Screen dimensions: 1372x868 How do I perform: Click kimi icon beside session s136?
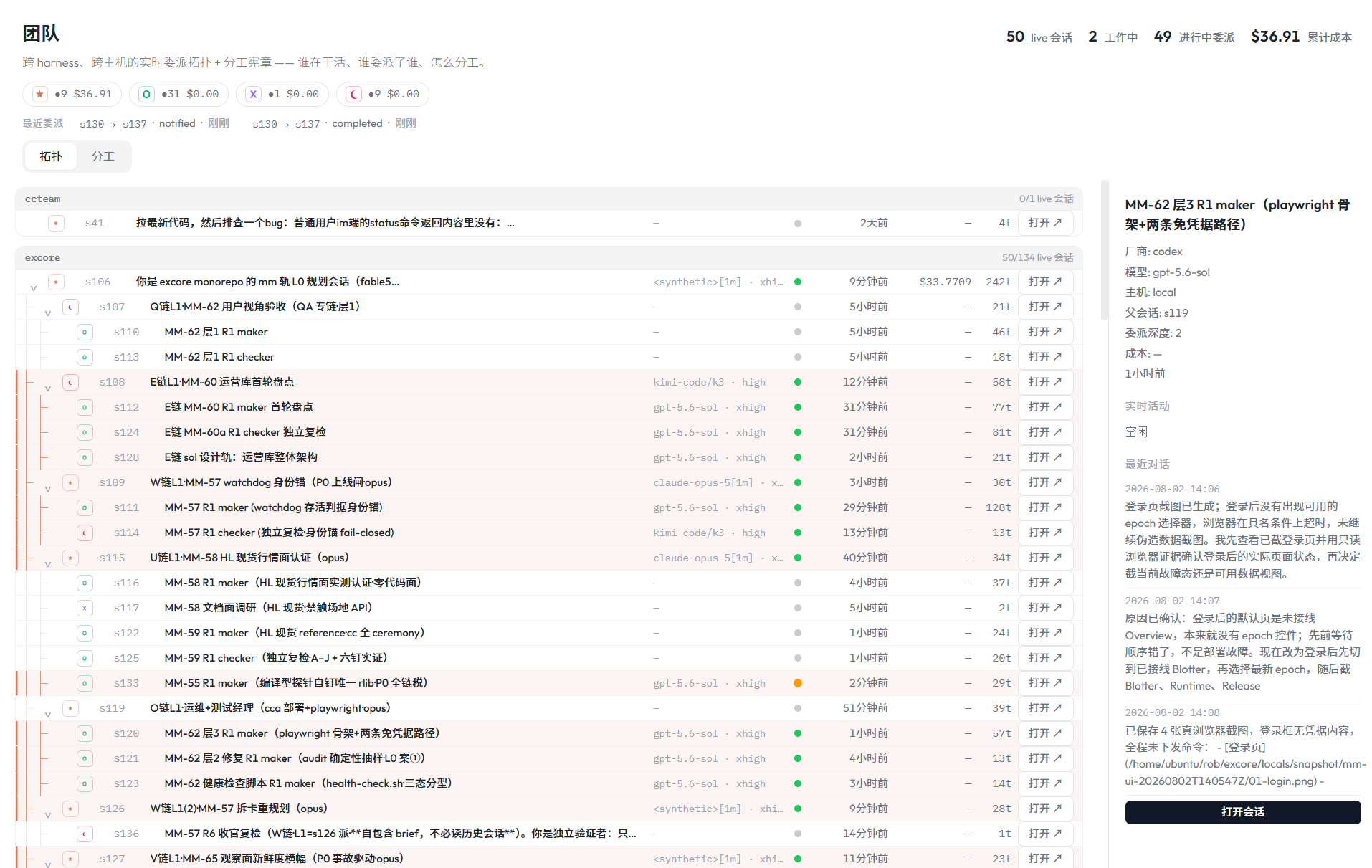85,834
